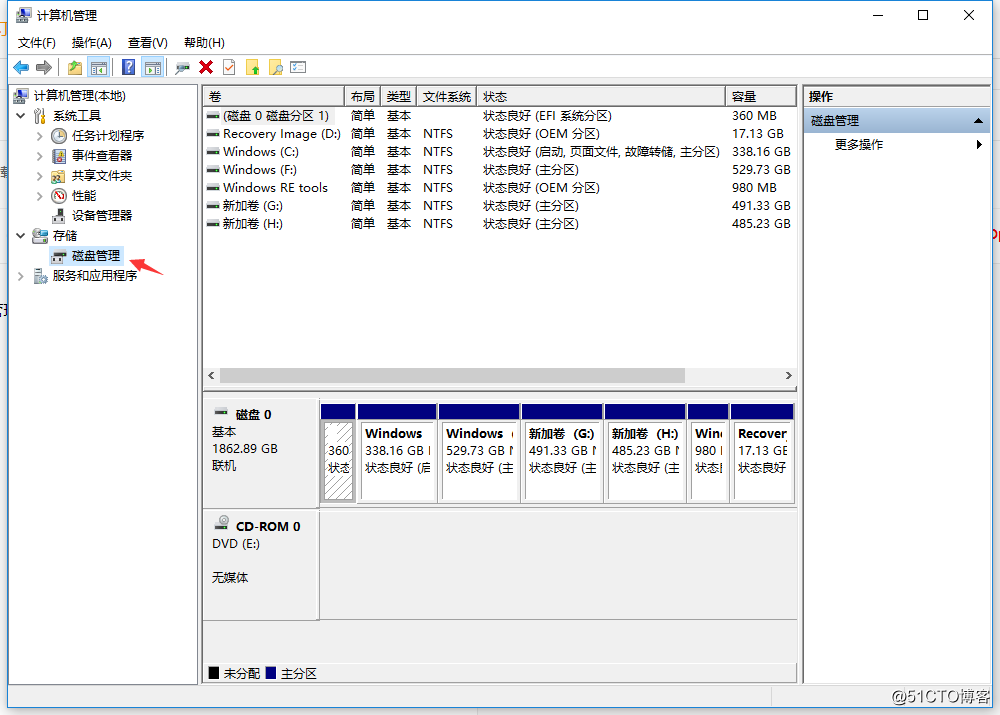Expand the 共享文件夹 node

pyautogui.click(x=40, y=176)
